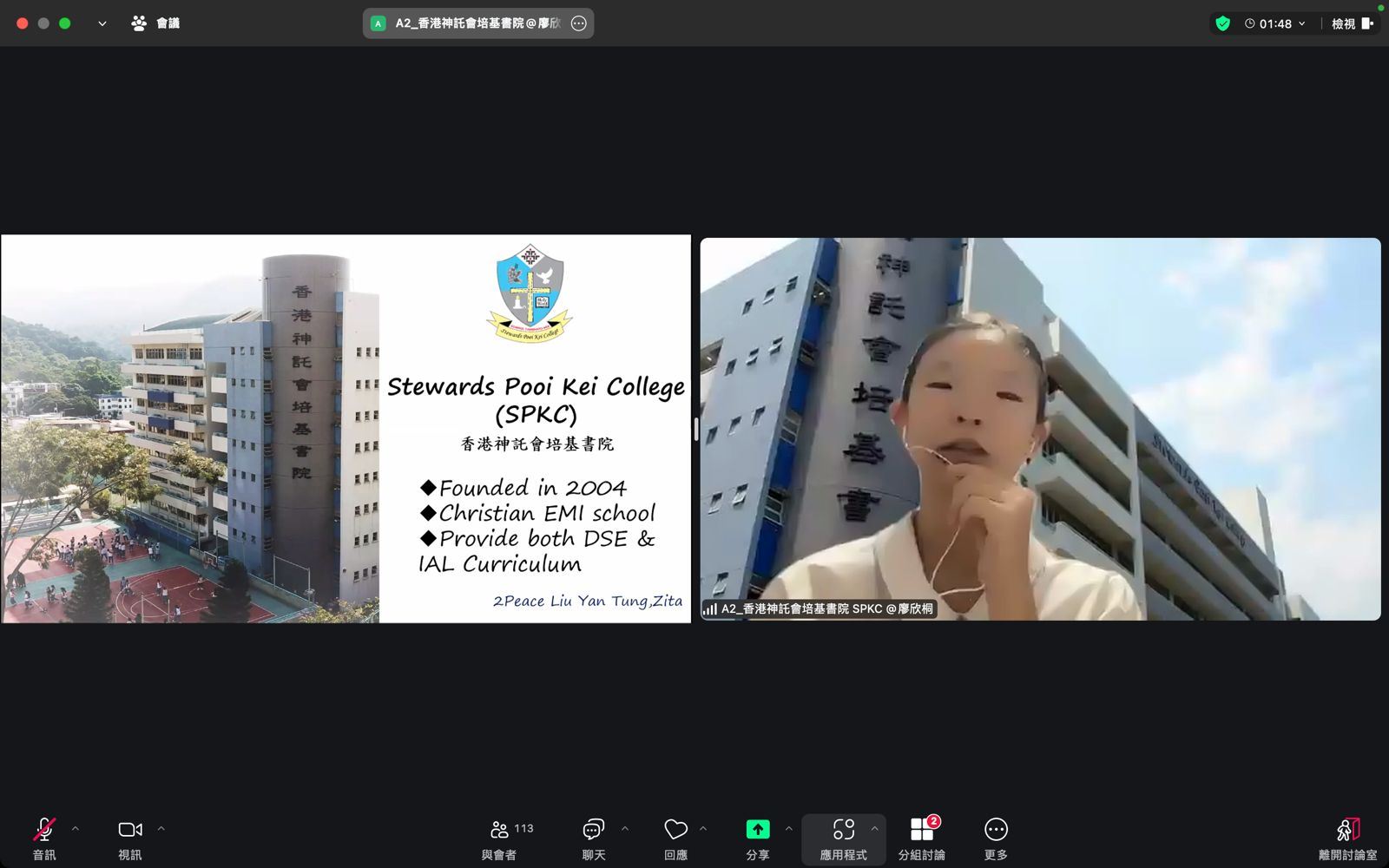Click the 'Stewards Pooi Kei College' title

point(536,386)
